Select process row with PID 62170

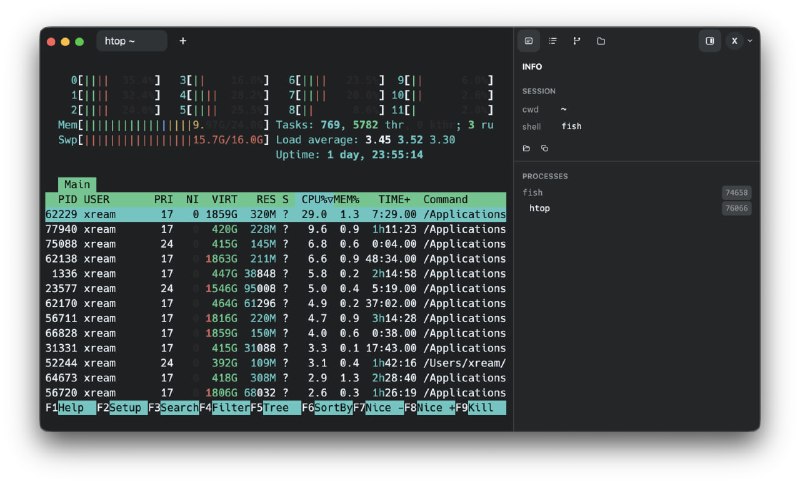tap(276, 303)
